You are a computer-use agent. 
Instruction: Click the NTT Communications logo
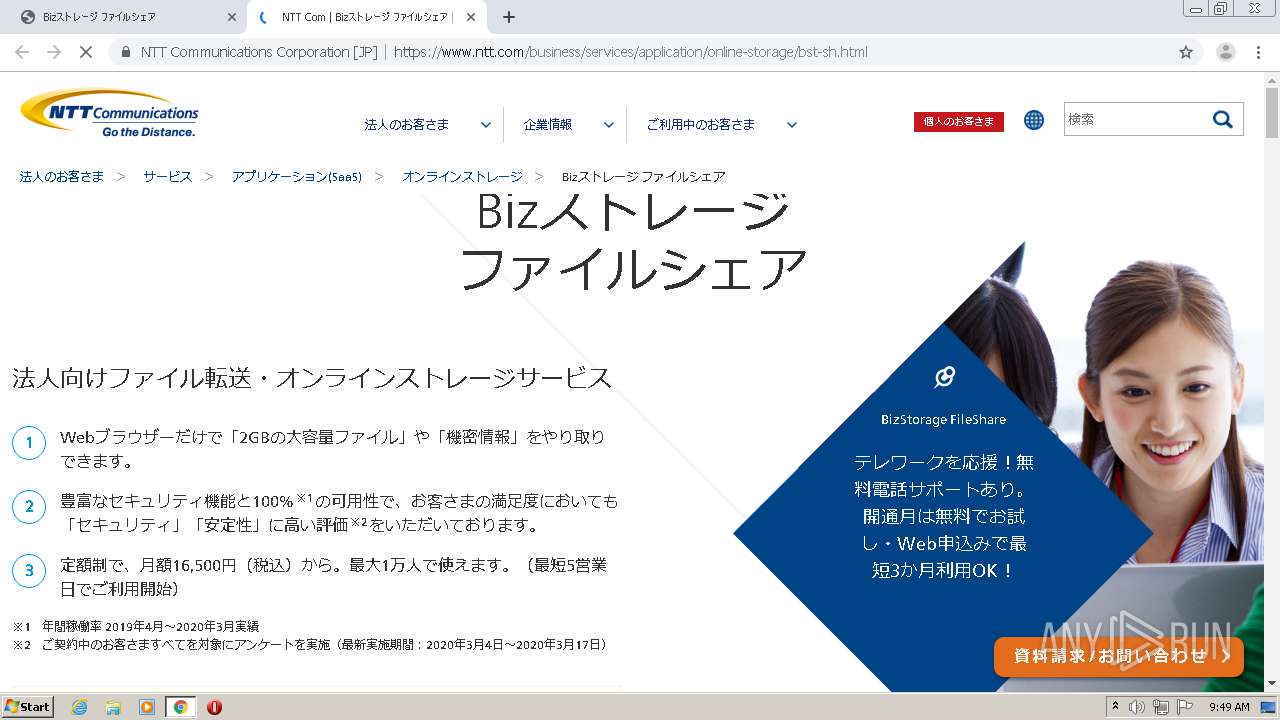109,113
